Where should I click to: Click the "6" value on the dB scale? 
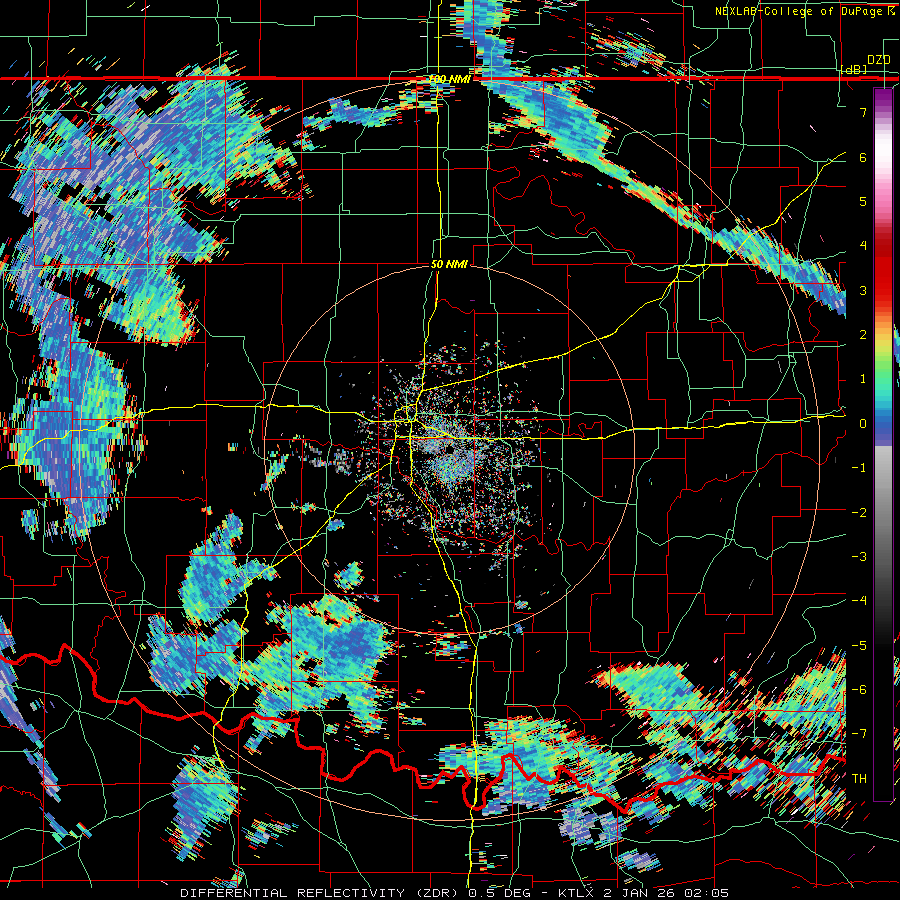coord(863,157)
